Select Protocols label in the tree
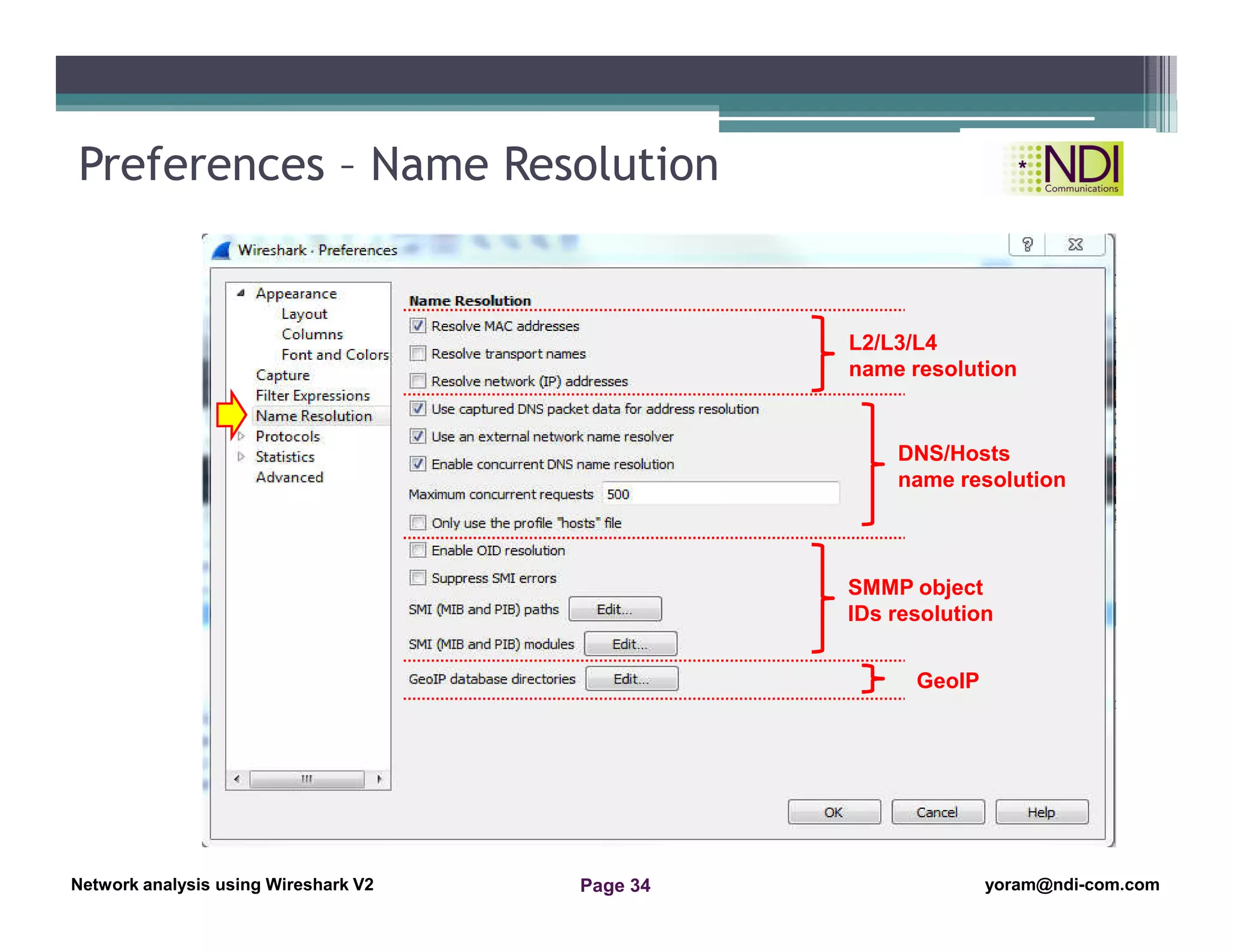 pos(288,436)
